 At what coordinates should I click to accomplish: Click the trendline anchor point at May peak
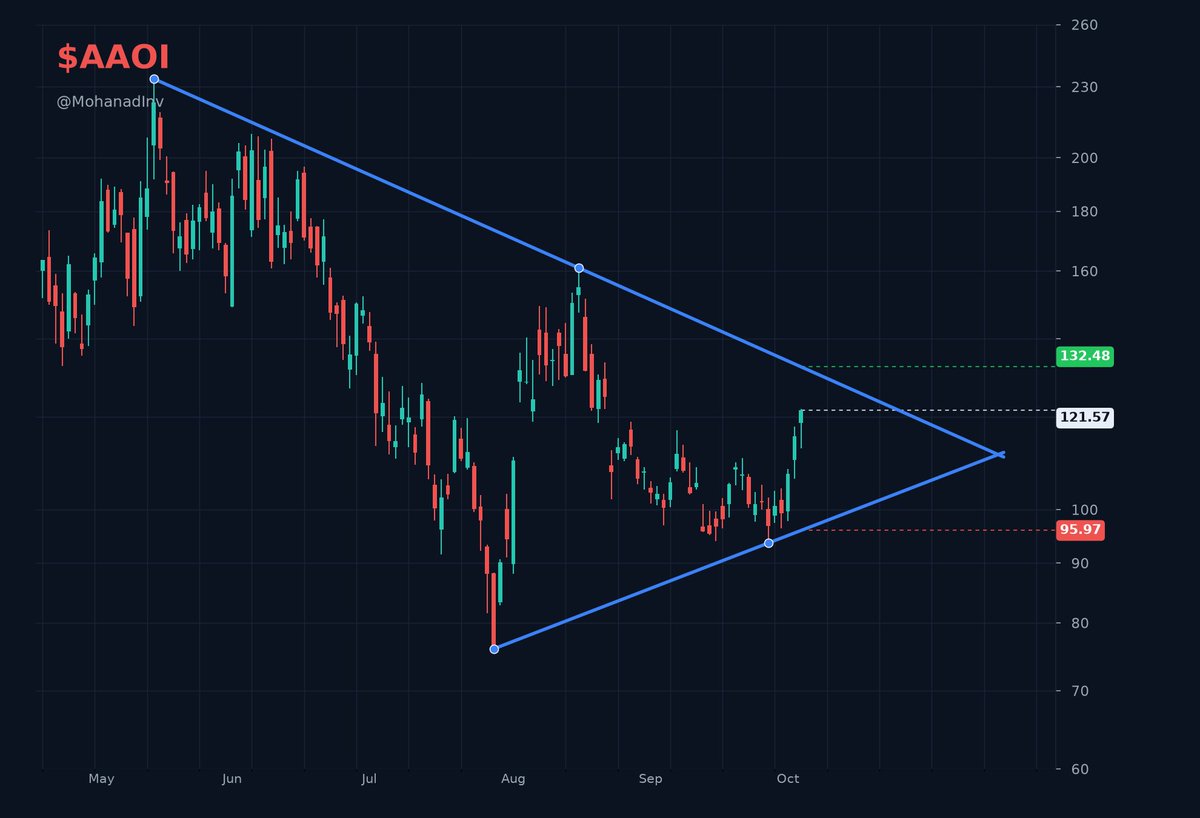[154, 79]
